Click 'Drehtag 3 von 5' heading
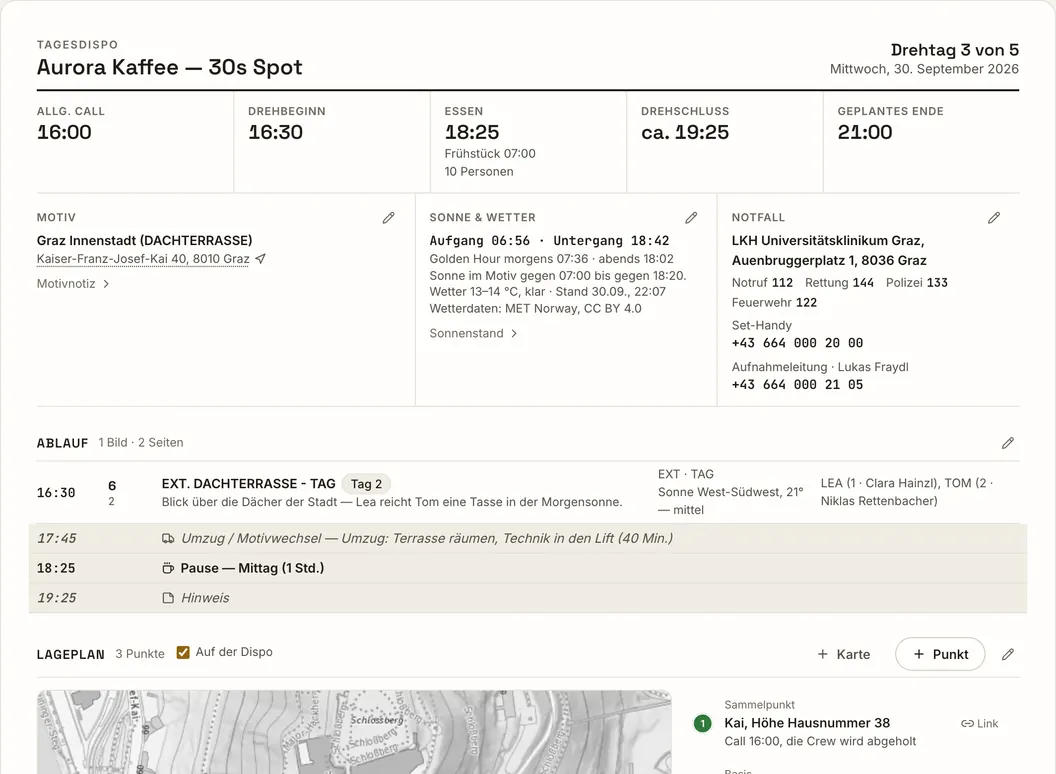Viewport: 1056px width, 774px height. (x=954, y=50)
